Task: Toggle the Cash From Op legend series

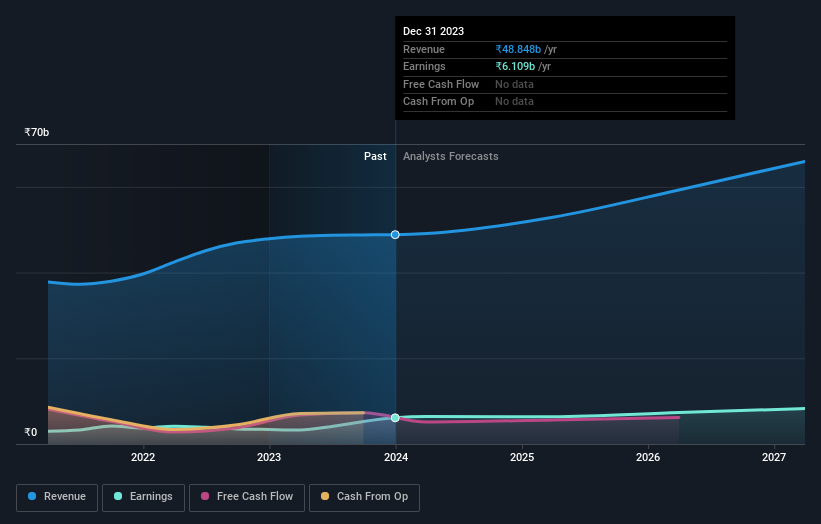Action: pos(364,497)
